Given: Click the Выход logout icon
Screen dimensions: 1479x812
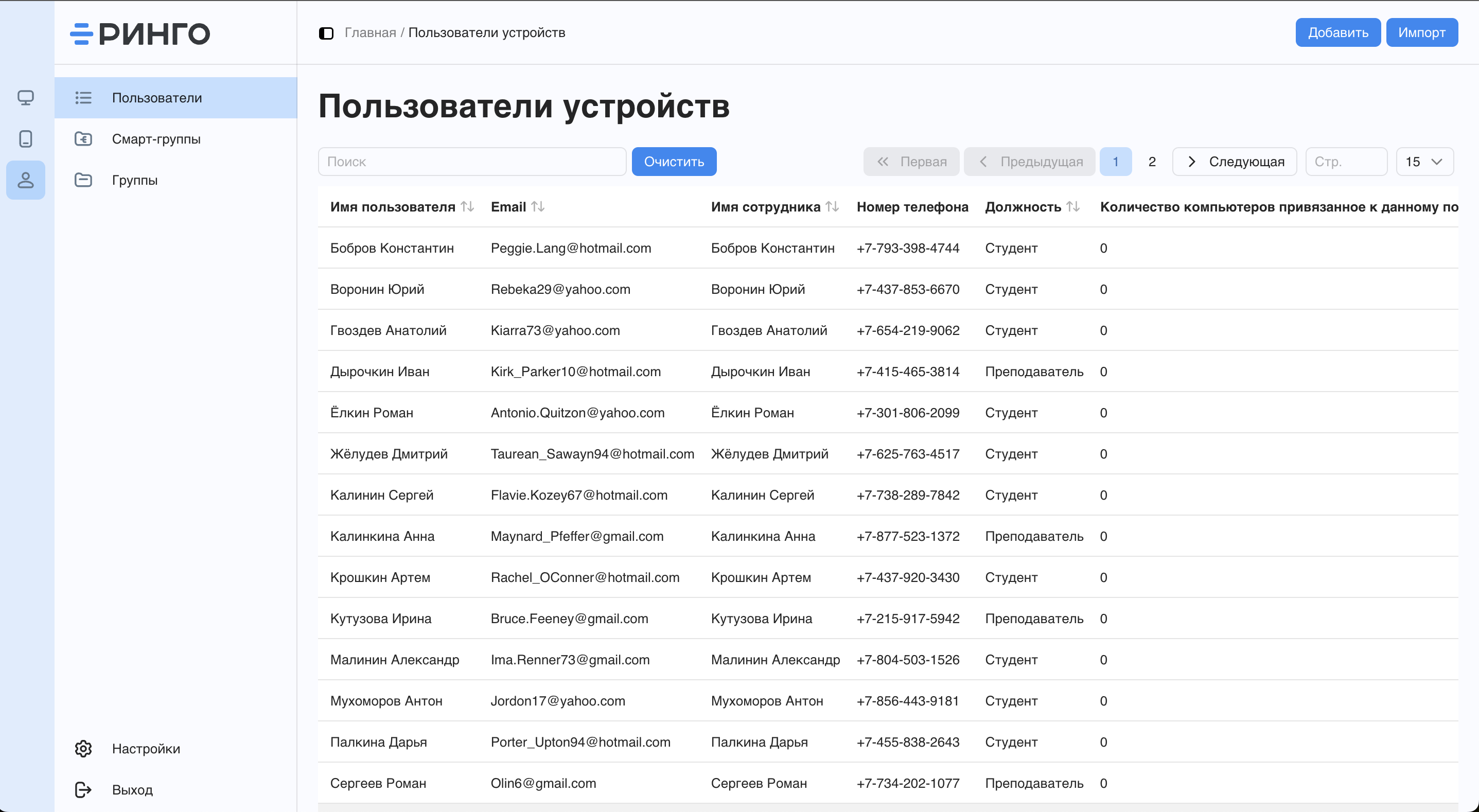Looking at the screenshot, I should click(x=83, y=789).
